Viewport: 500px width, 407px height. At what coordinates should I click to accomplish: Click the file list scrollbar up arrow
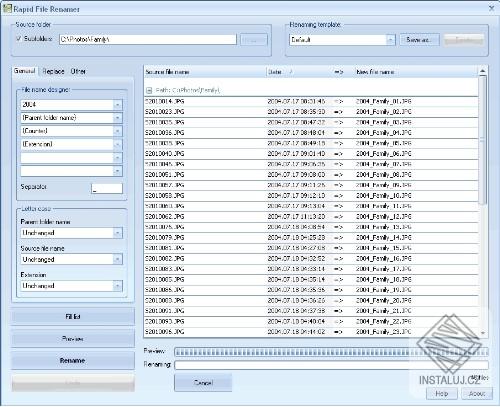pos(482,71)
